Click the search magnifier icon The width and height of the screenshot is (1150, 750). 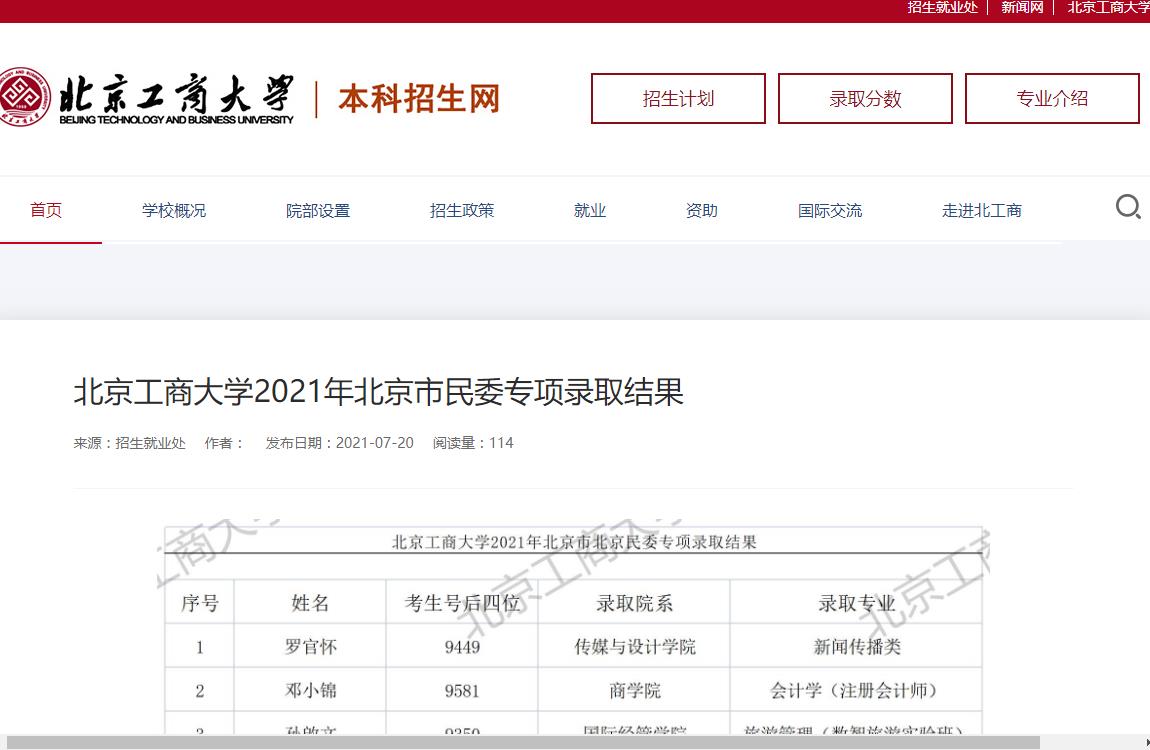pos(1128,207)
